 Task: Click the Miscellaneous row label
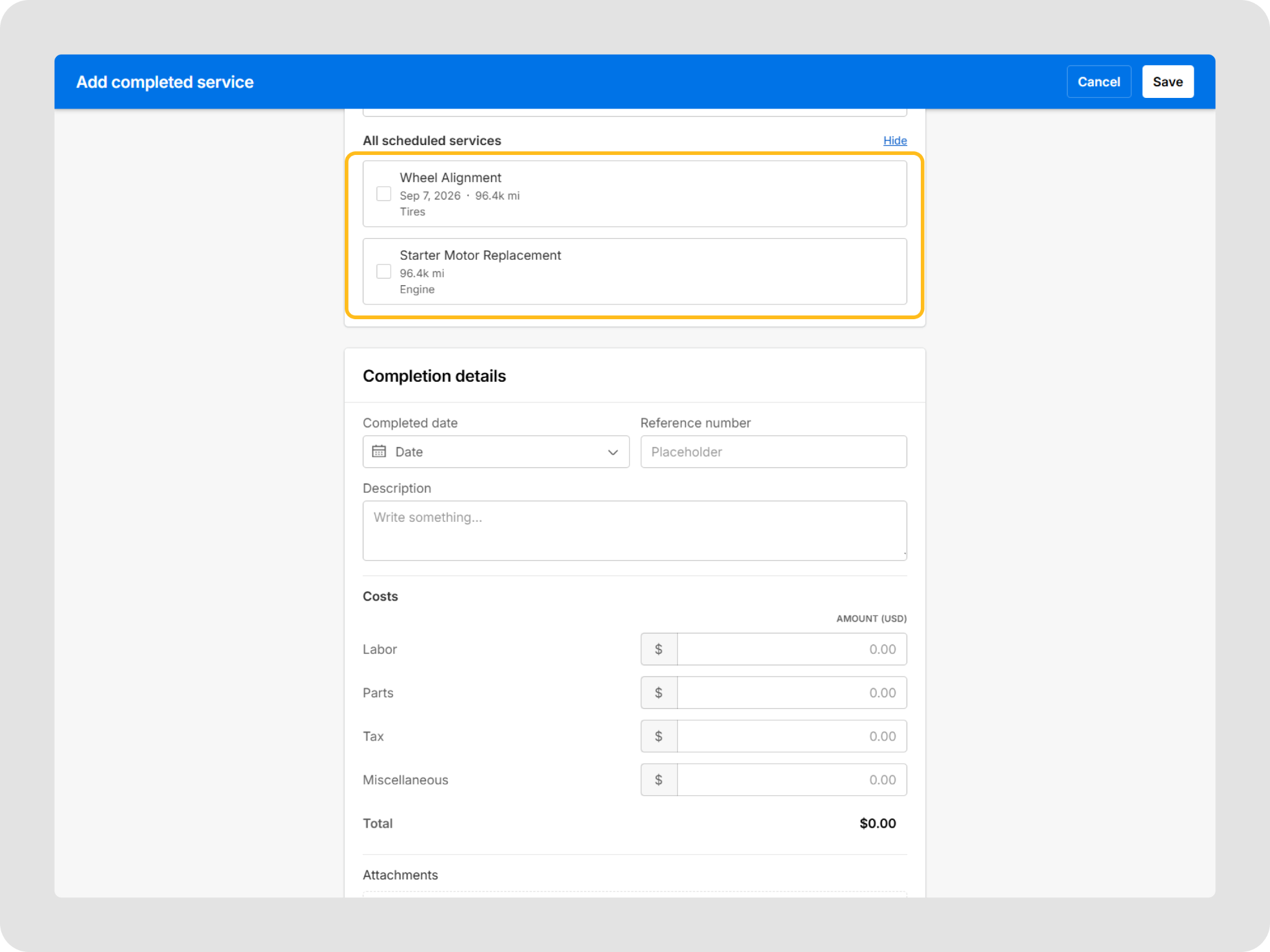pyautogui.click(x=406, y=780)
